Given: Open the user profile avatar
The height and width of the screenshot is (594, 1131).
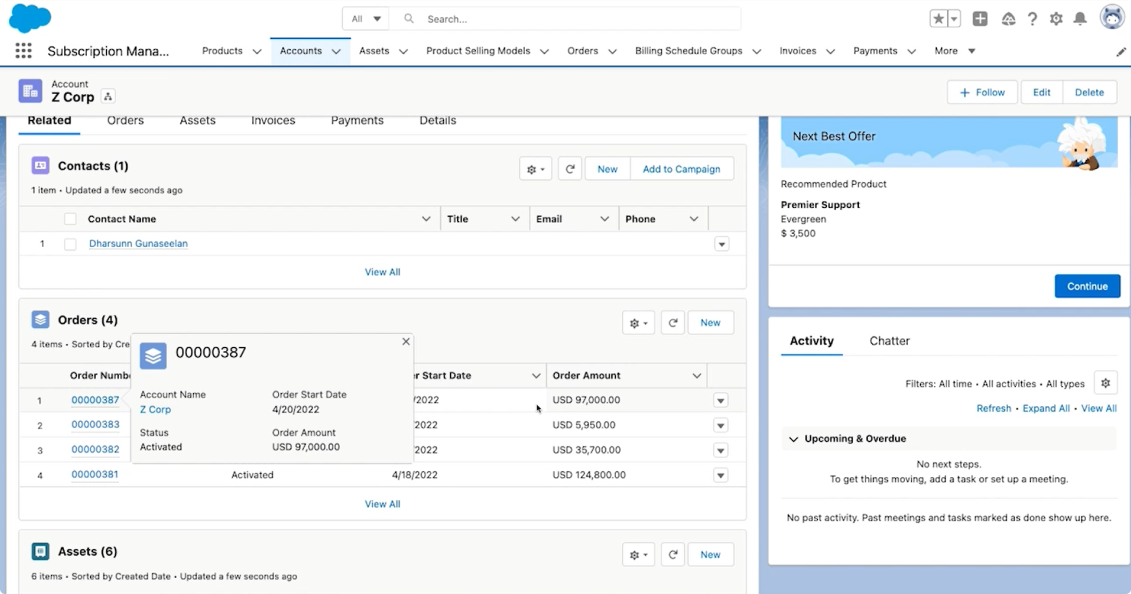Looking at the screenshot, I should (1112, 17).
